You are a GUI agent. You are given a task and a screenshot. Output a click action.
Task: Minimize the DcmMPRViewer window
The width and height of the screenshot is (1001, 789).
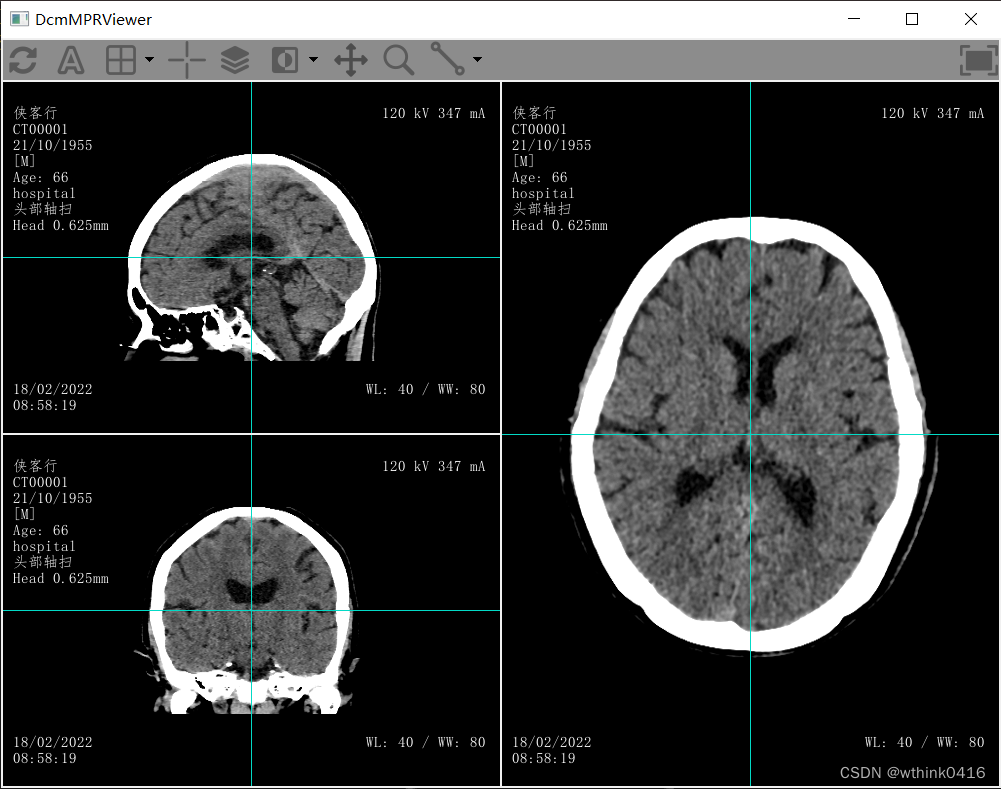click(x=854, y=19)
